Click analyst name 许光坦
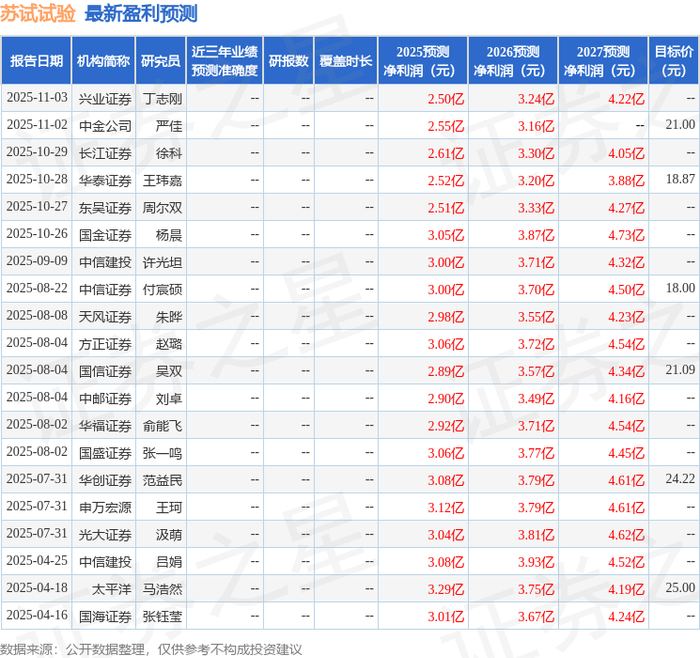 162,262
